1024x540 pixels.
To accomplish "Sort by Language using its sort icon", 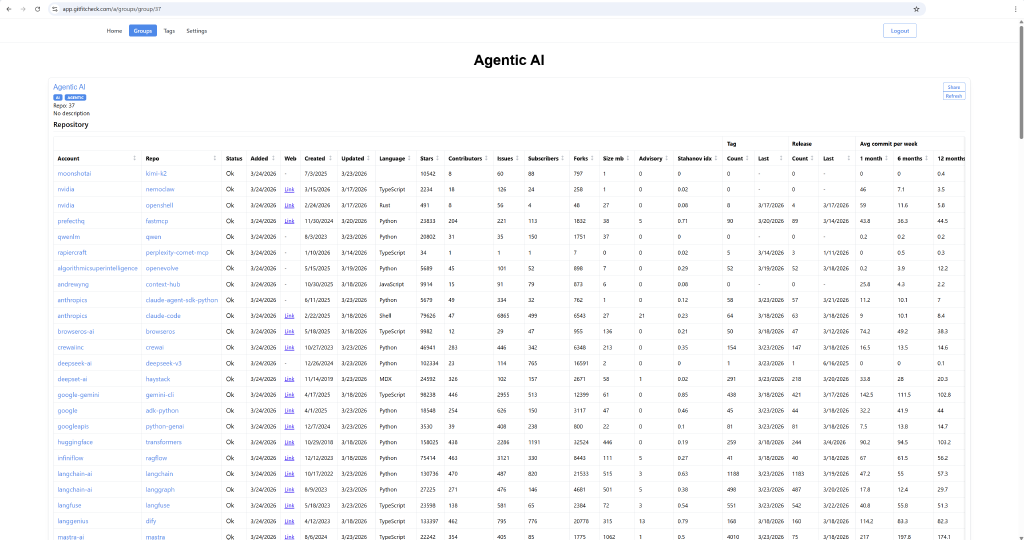I will (409, 159).
